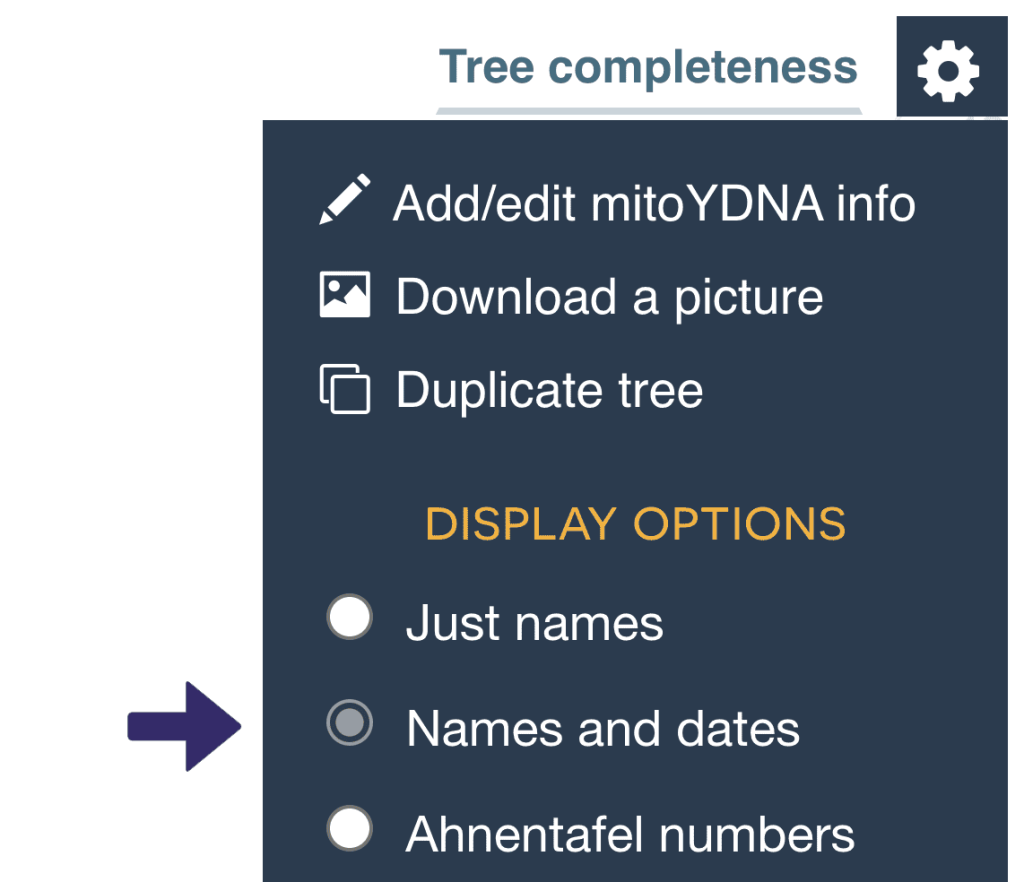The image size is (1024, 882).
Task: Select the Ahnentafel numbers radio button
Action: coord(349,828)
